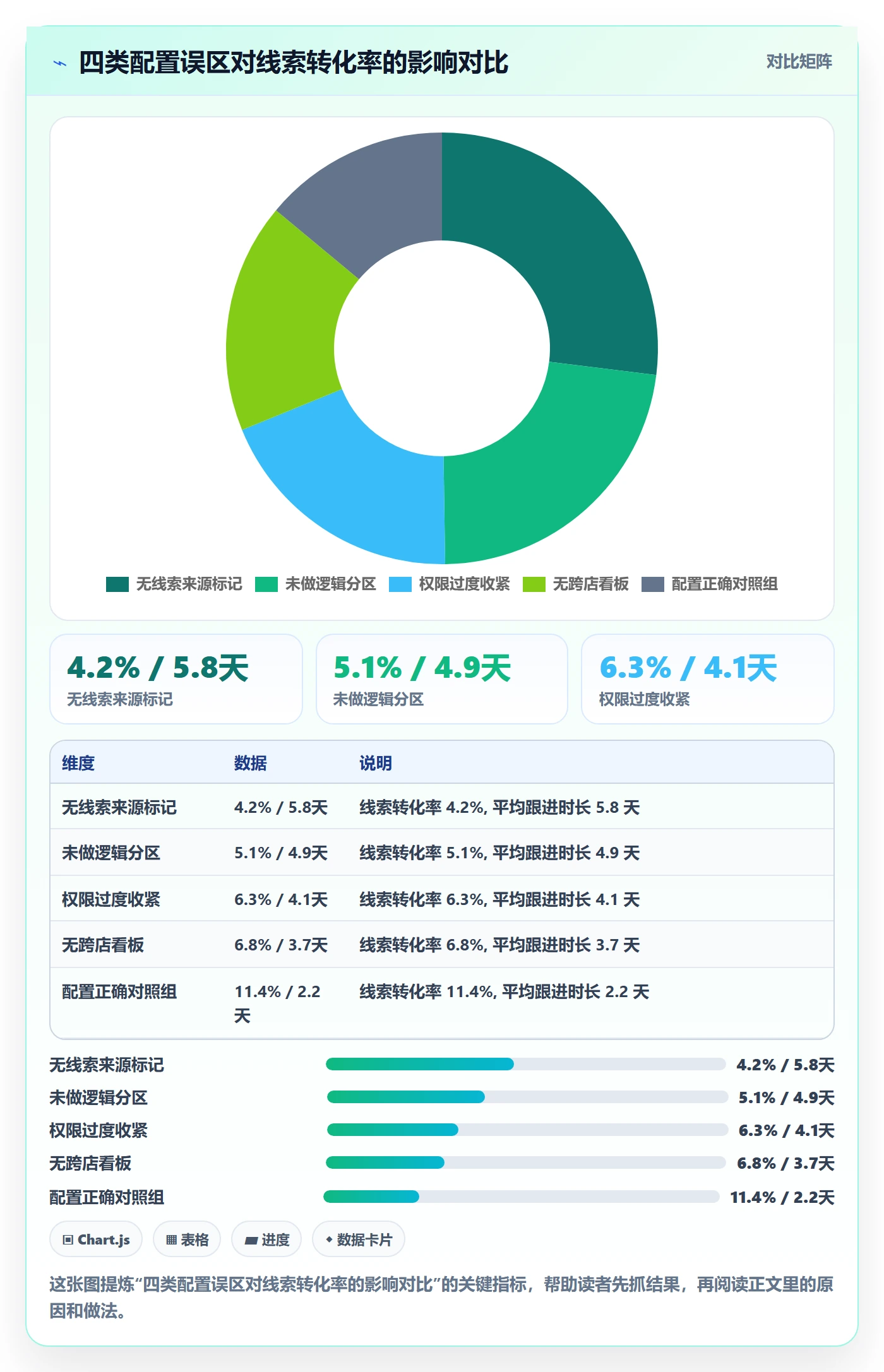884x1372 pixels.
Task: Click table data cell 11.4% / 2.2天
Action: tap(278, 1003)
